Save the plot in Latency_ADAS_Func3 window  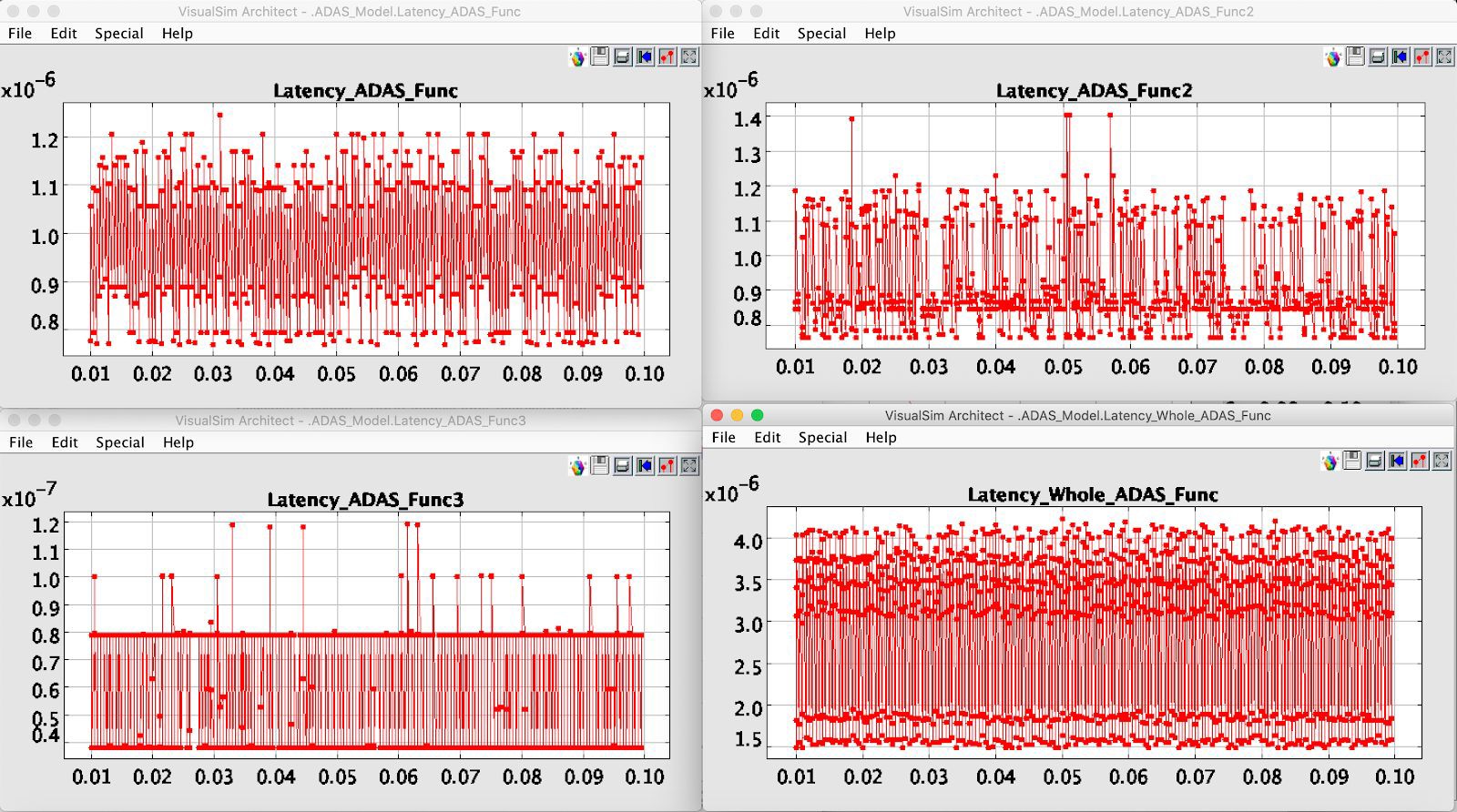[x=600, y=465]
